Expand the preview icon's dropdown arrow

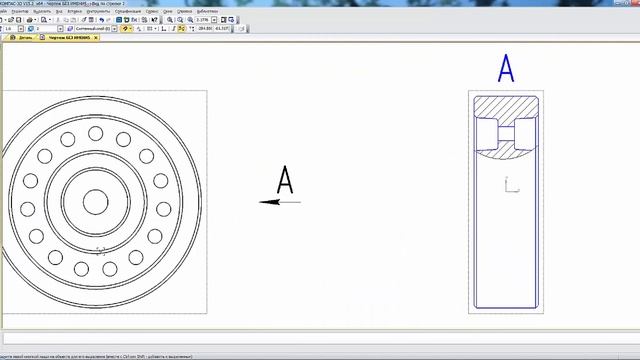50,20
